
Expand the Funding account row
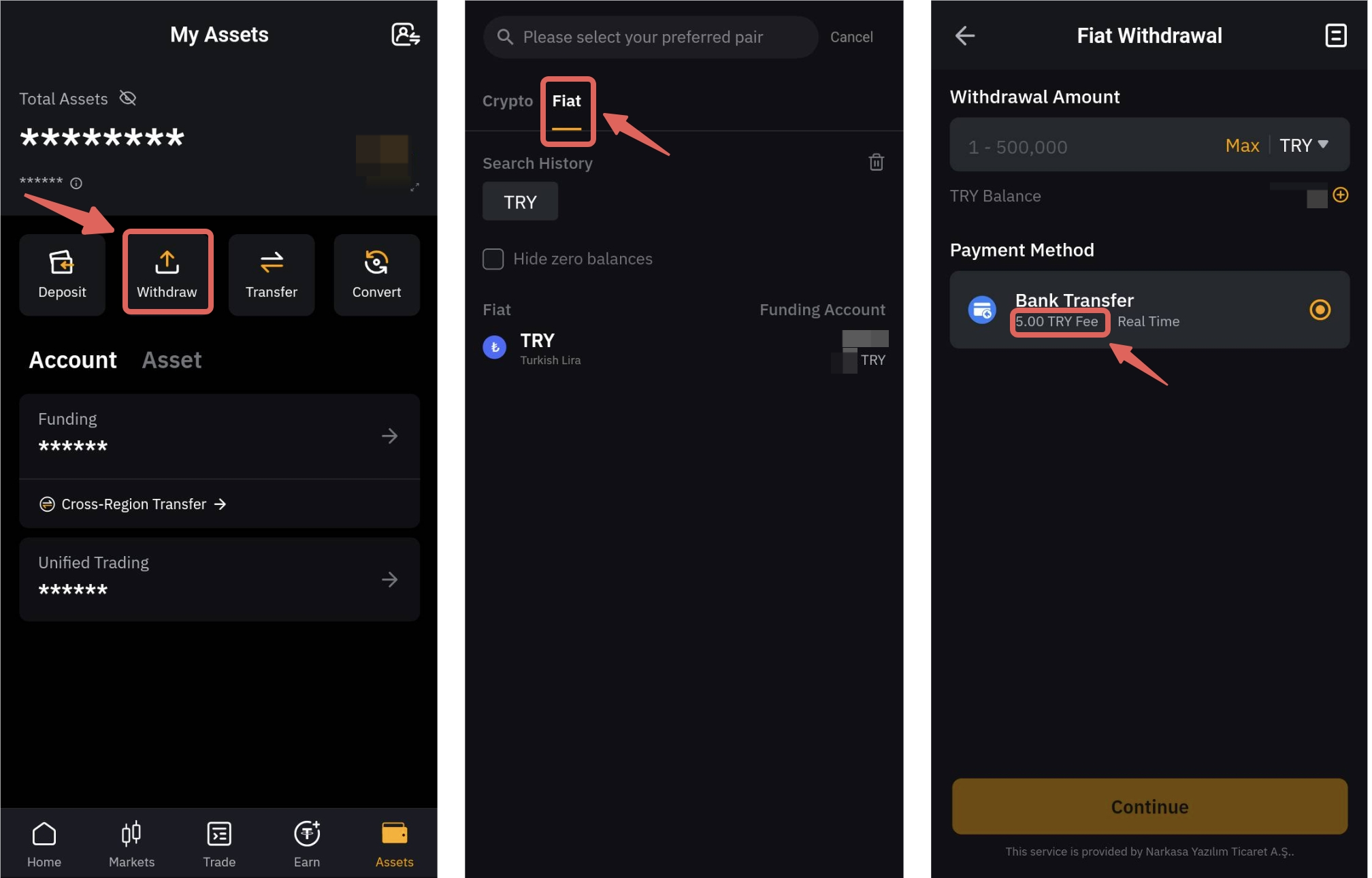coord(219,436)
